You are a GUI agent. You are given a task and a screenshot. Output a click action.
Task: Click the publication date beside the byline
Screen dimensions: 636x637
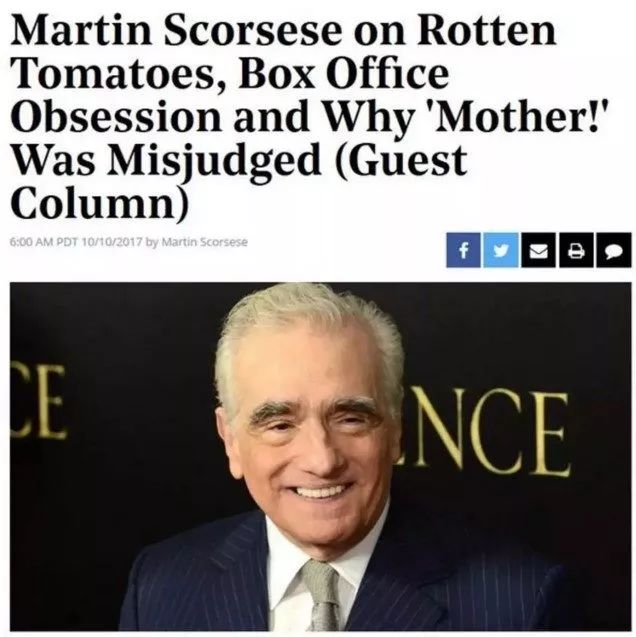click(112, 242)
